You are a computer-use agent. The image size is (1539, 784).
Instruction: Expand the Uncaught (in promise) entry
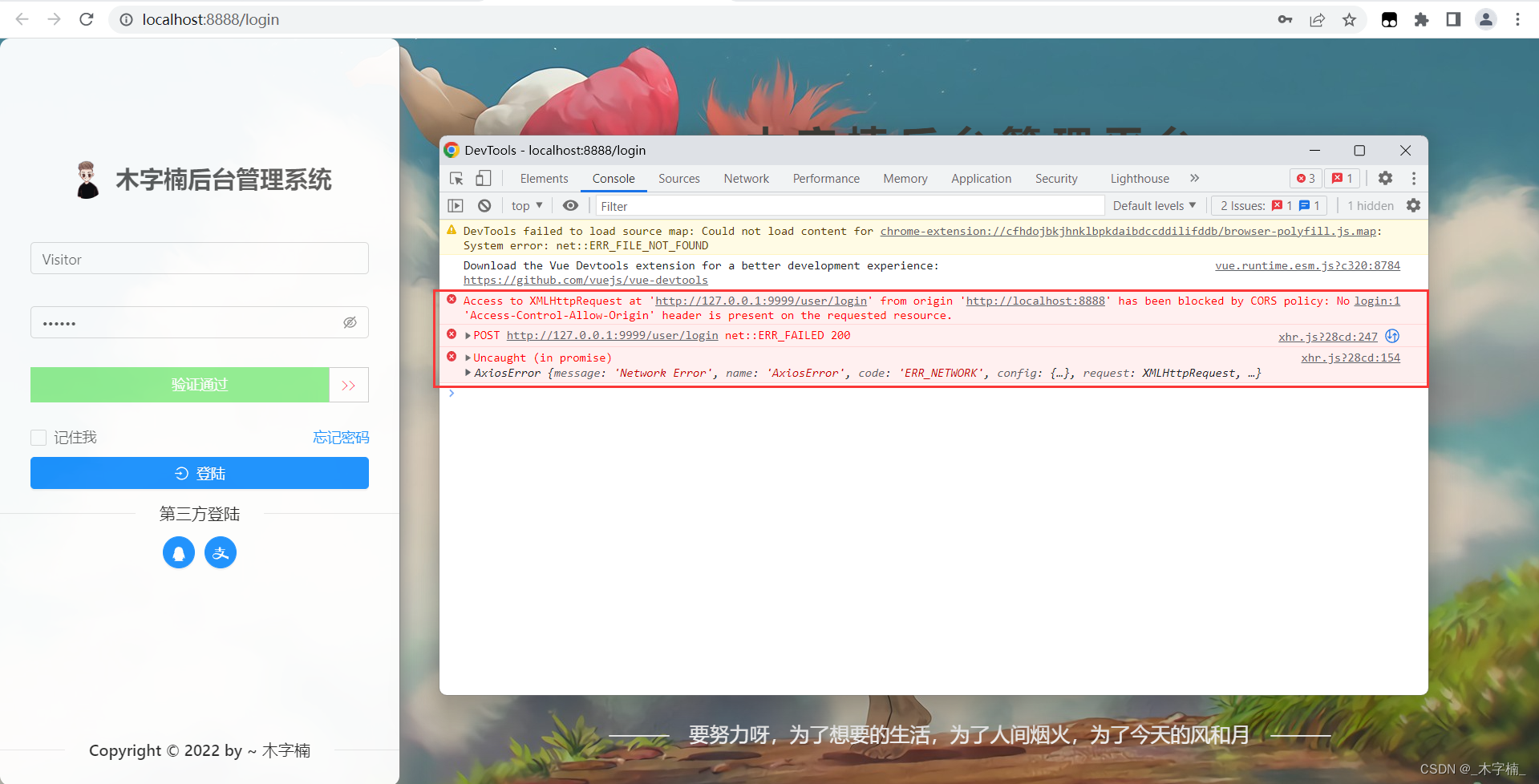[468, 358]
